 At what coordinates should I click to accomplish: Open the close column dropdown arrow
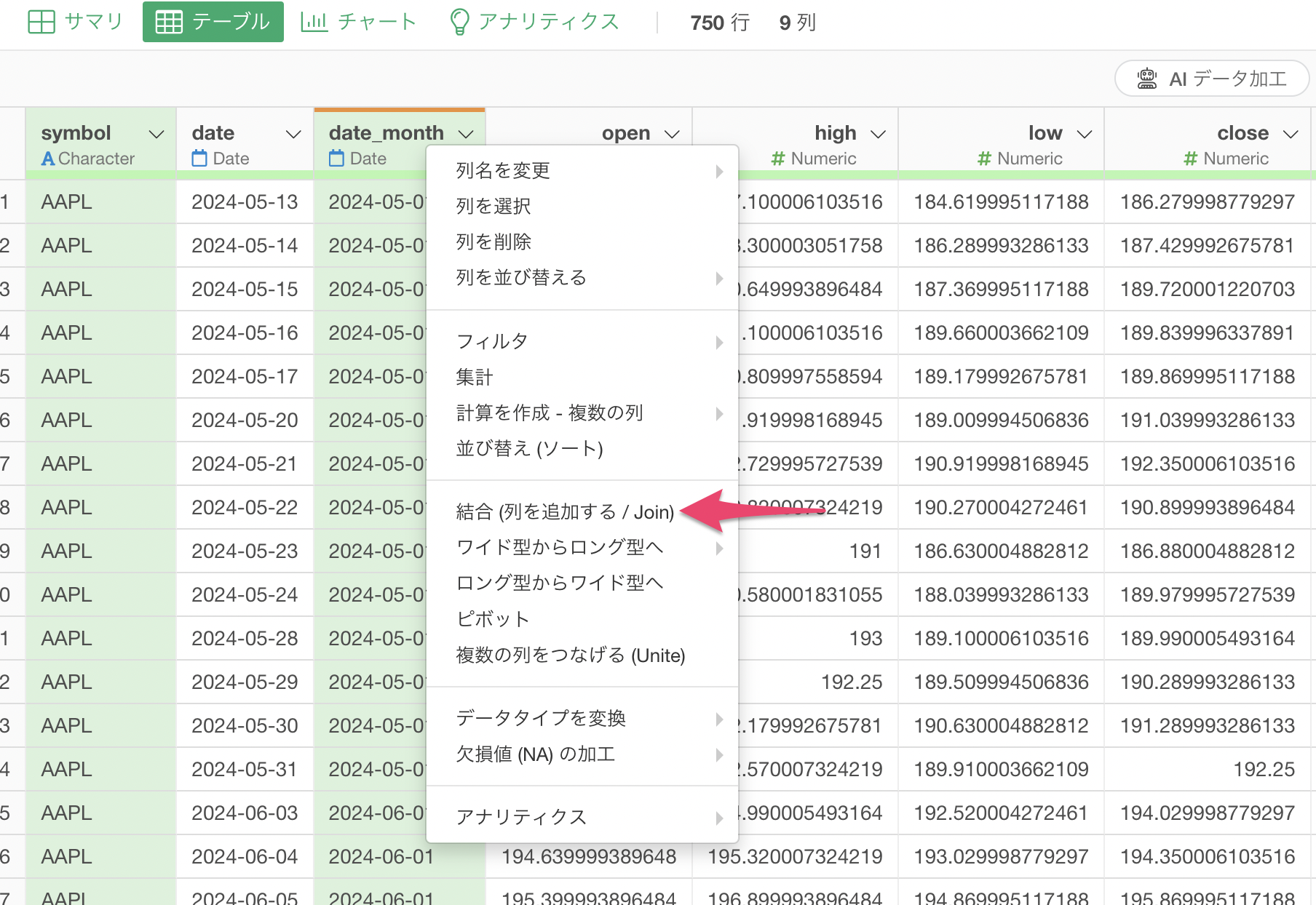pyautogui.click(x=1291, y=134)
